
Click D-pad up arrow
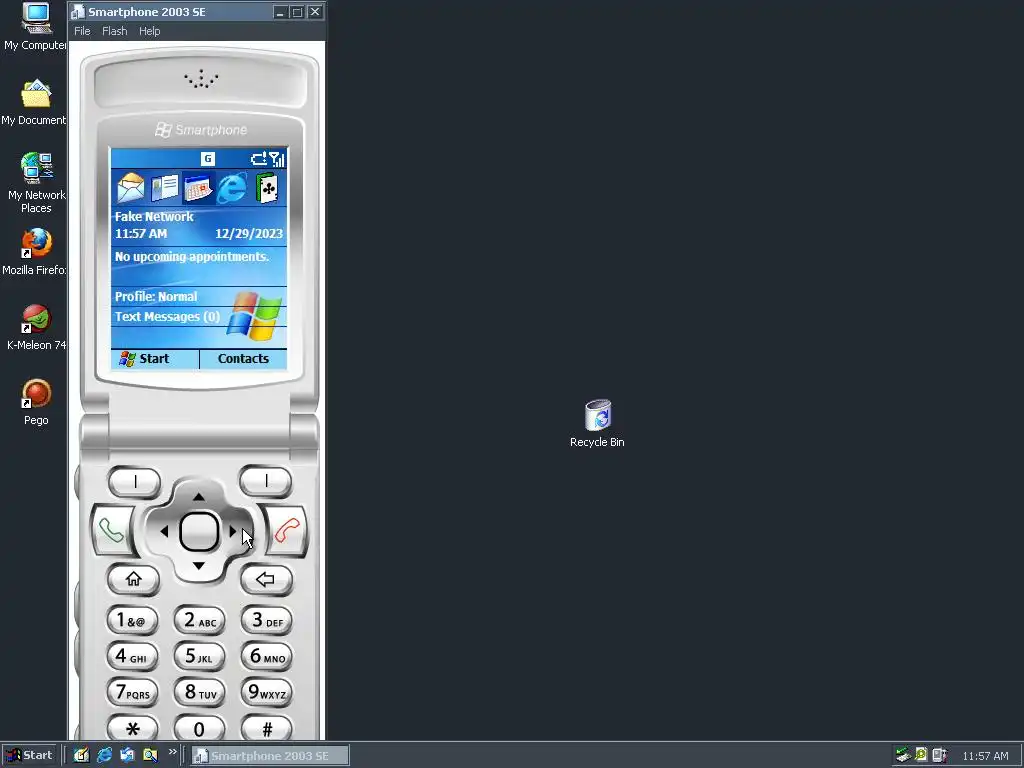[x=199, y=497]
